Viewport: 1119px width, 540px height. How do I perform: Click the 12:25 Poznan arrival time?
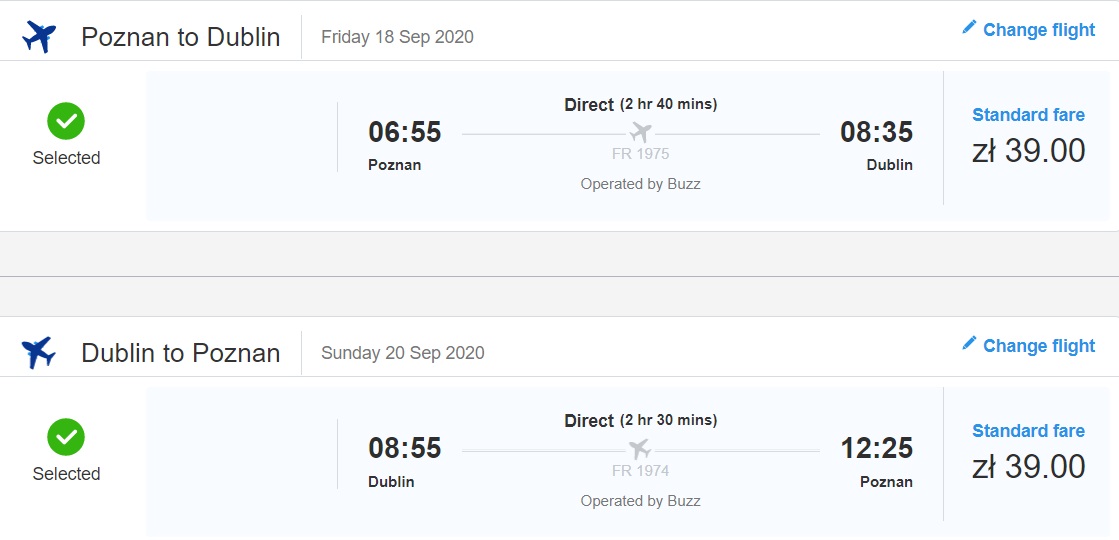tap(876, 448)
